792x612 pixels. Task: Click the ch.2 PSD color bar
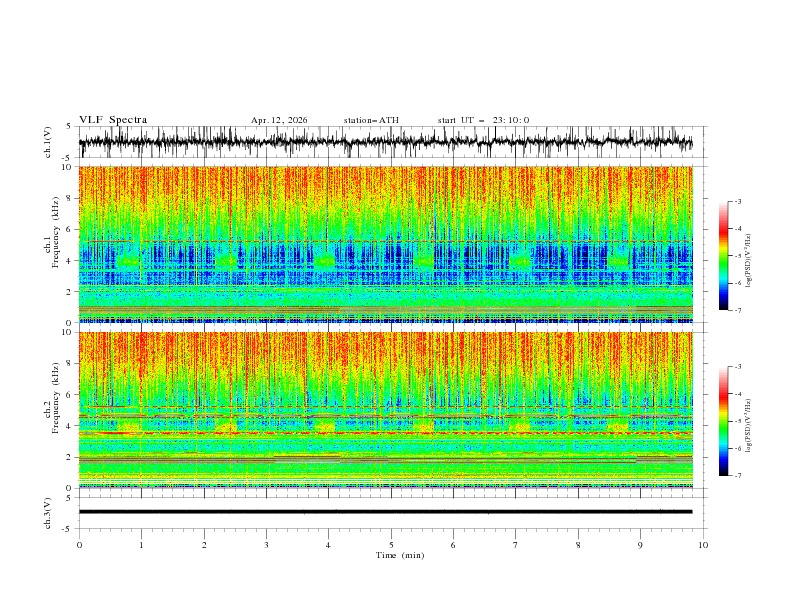click(x=723, y=421)
